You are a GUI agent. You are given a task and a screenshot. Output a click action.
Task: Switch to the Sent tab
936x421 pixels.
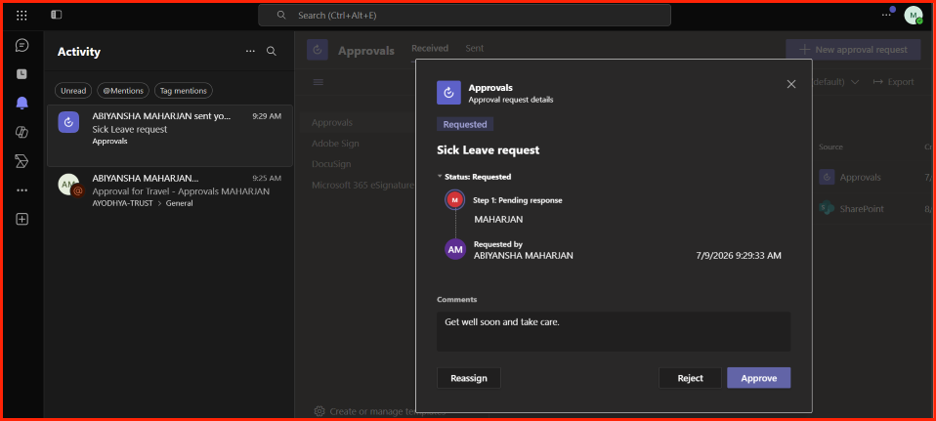[475, 48]
